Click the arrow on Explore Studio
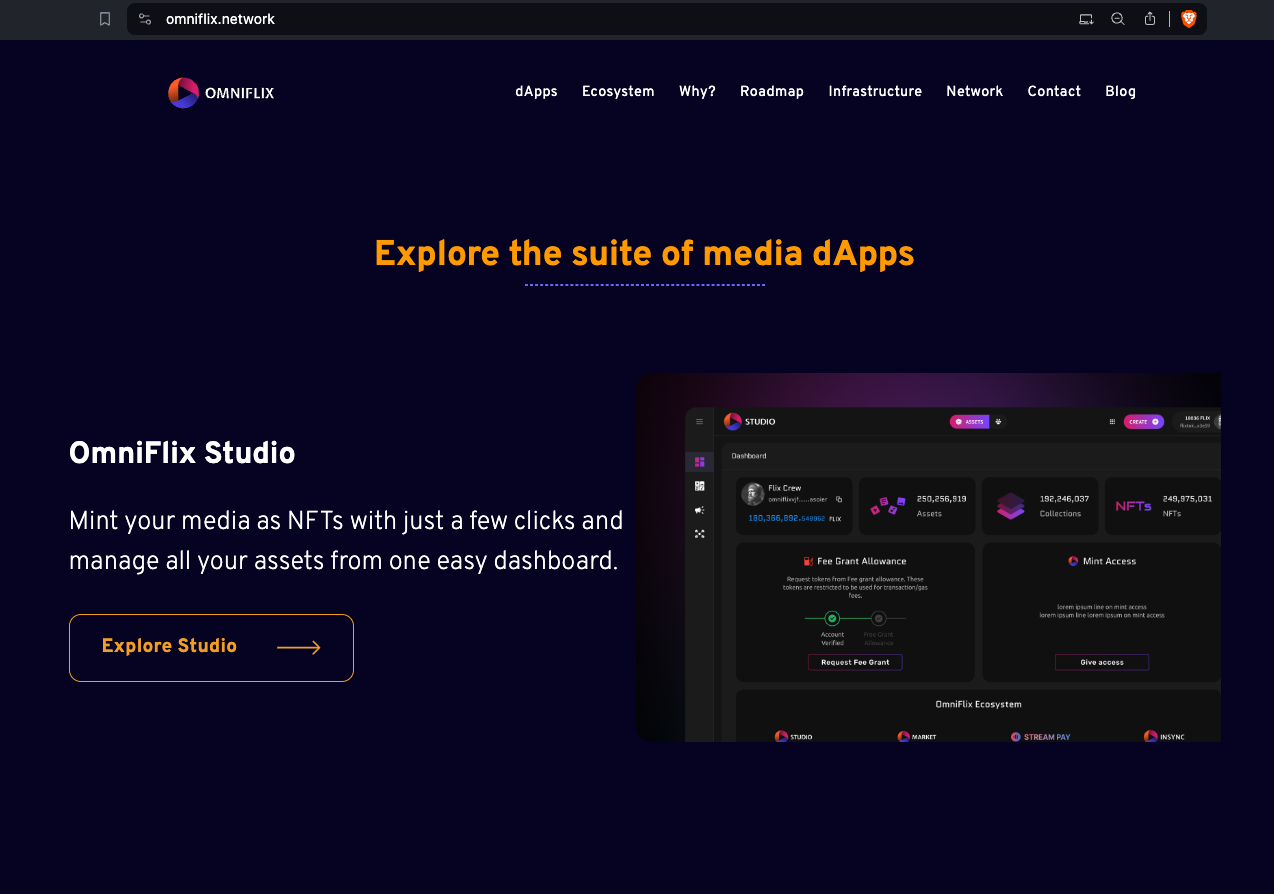Viewport: 1274px width, 894px height. (299, 648)
